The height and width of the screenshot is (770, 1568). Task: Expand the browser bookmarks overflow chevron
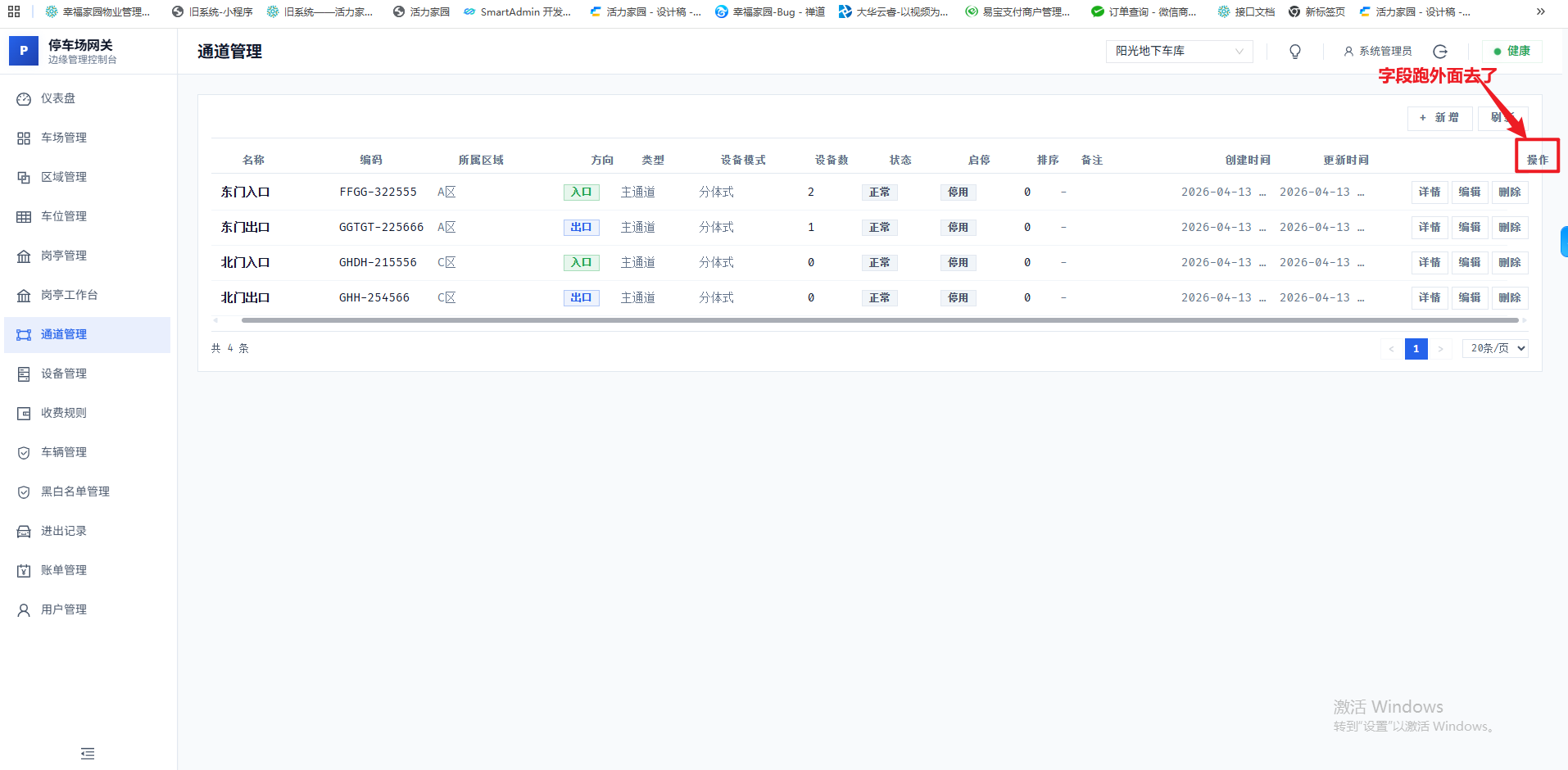coord(1540,11)
